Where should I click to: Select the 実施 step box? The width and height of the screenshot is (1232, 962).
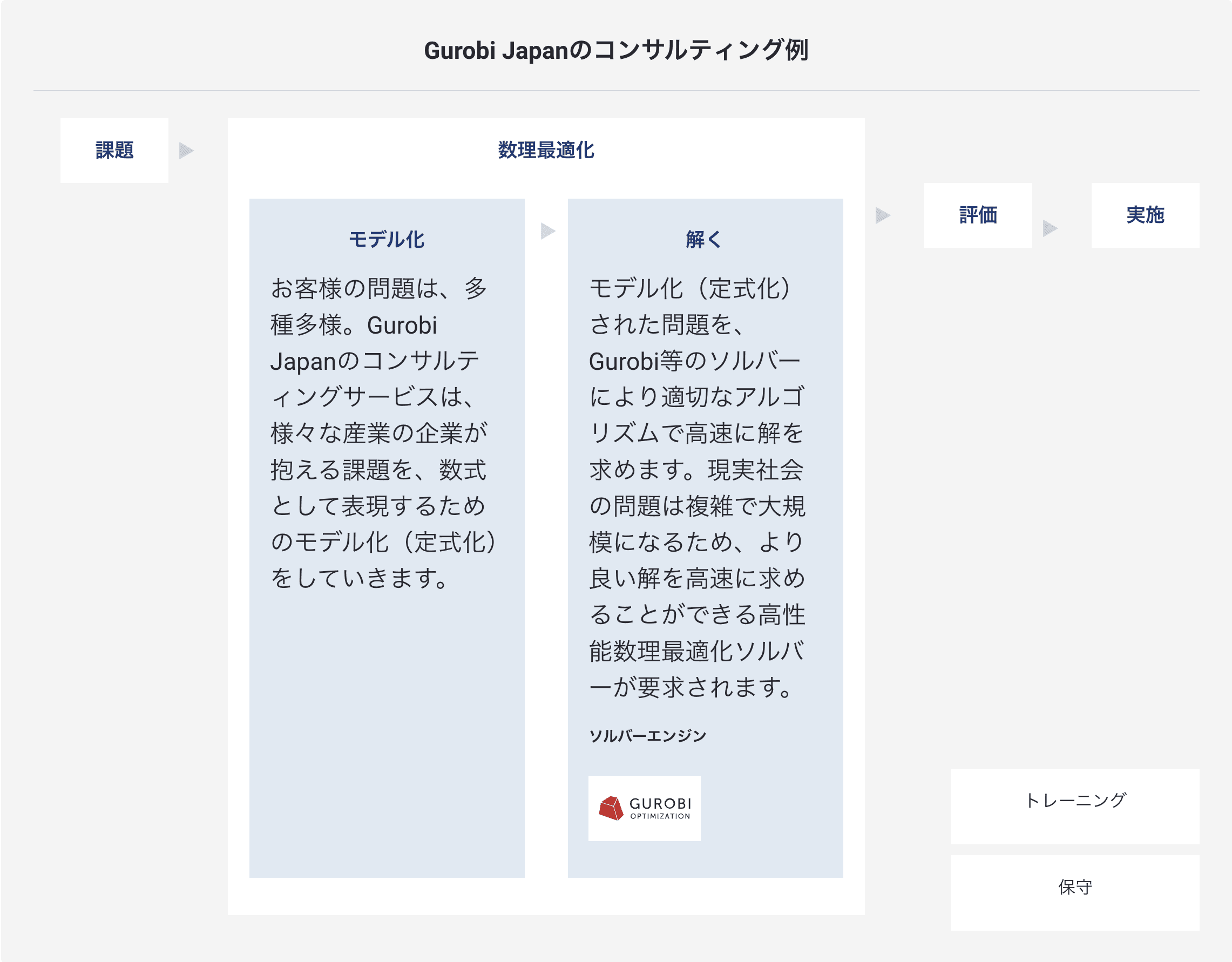[1145, 215]
